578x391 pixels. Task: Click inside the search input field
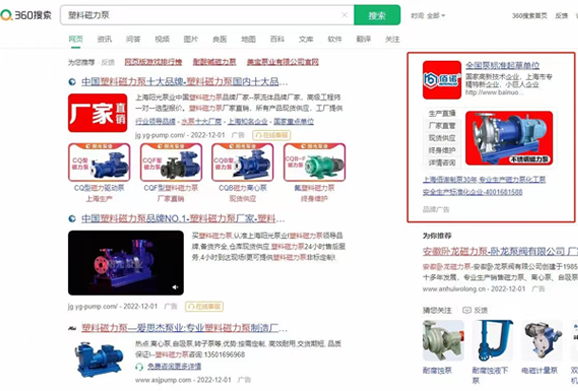click(203, 15)
